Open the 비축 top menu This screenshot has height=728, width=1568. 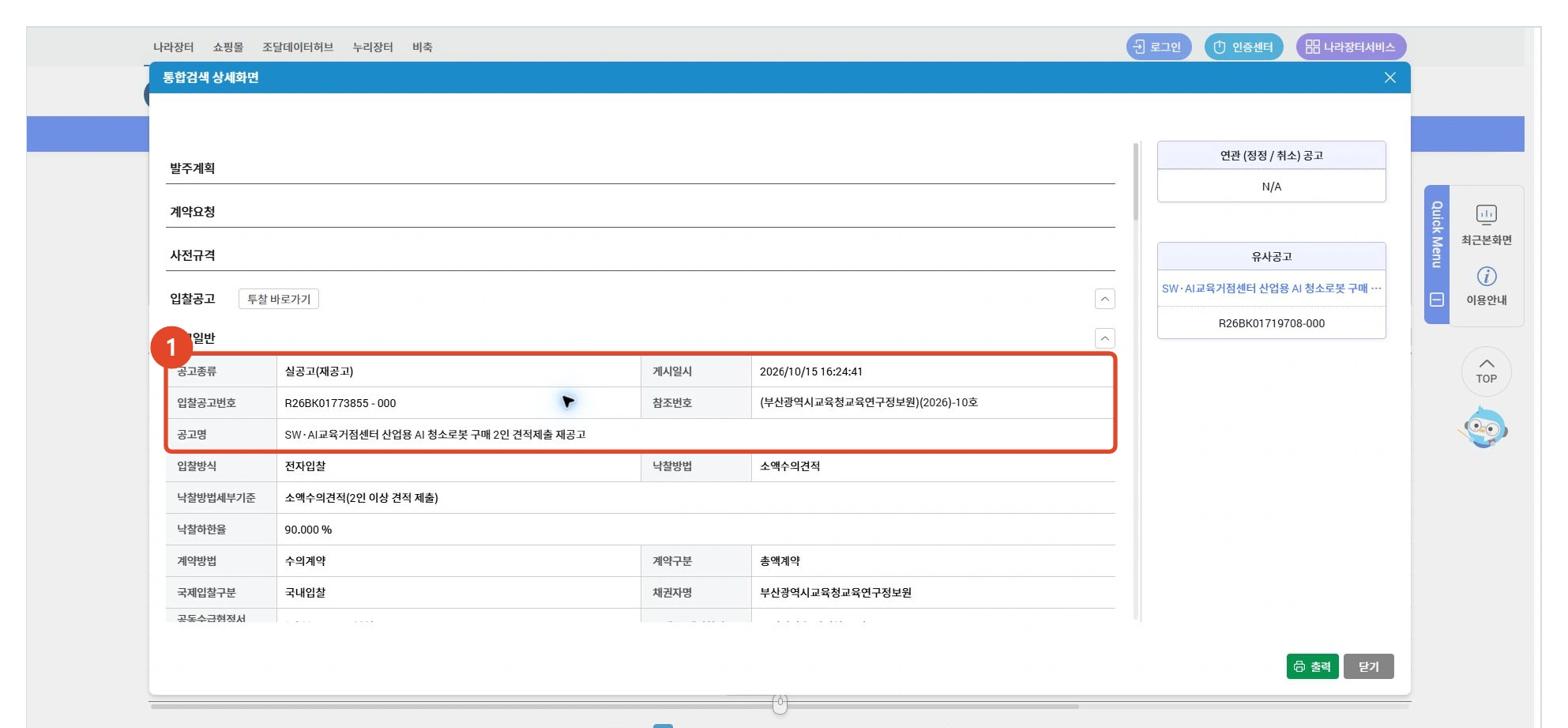tap(423, 47)
